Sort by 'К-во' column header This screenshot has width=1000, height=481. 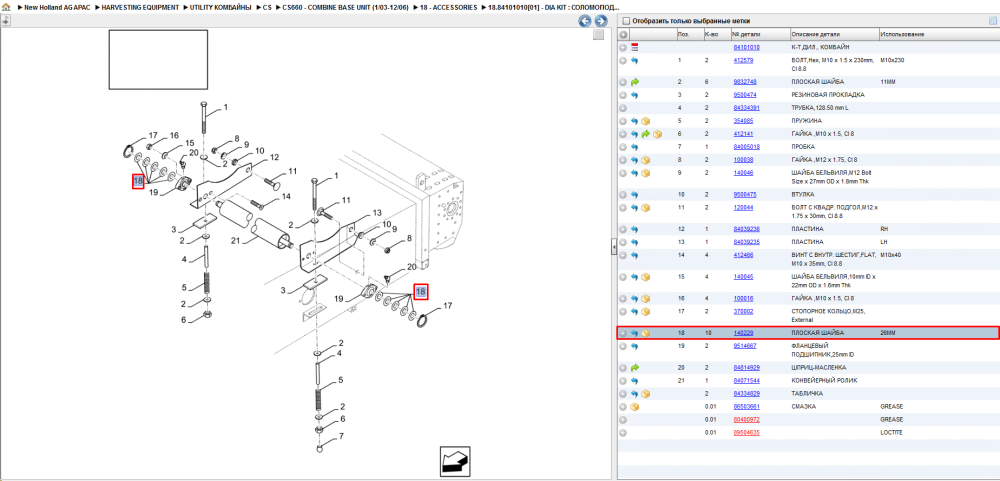click(x=711, y=34)
